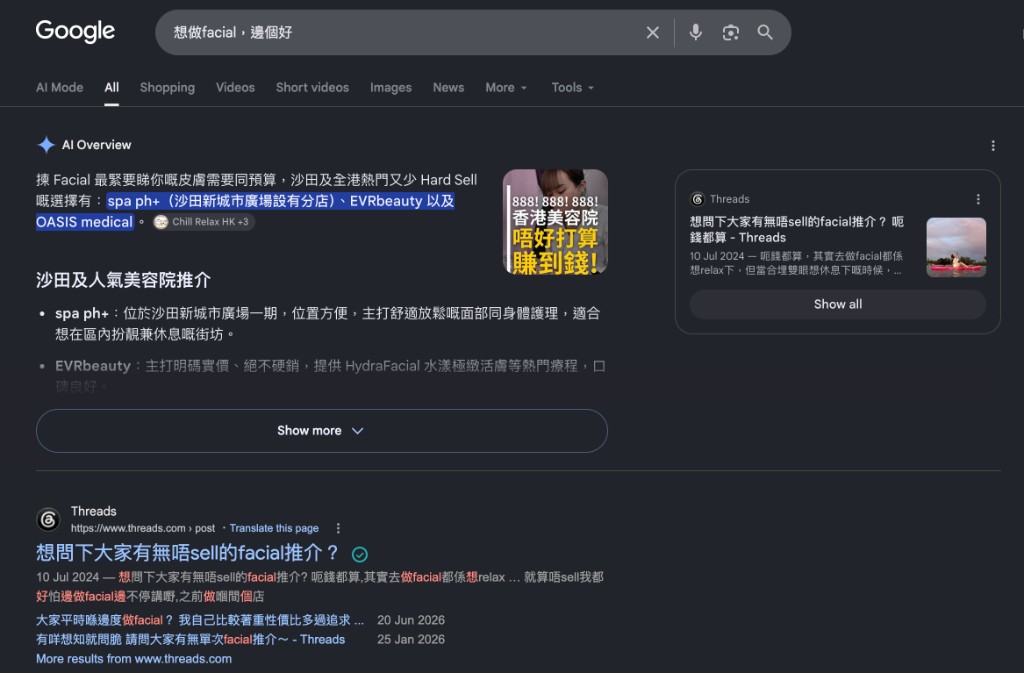This screenshot has width=1024, height=673.
Task: Click the 沙田及人氣美容院推介 heading
Action: pos(123,281)
